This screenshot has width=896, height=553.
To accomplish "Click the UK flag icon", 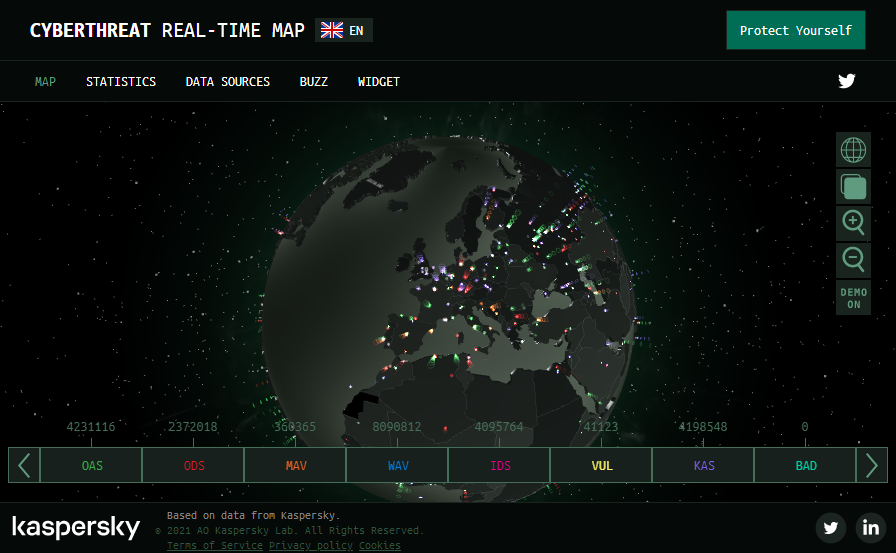I will coord(332,30).
